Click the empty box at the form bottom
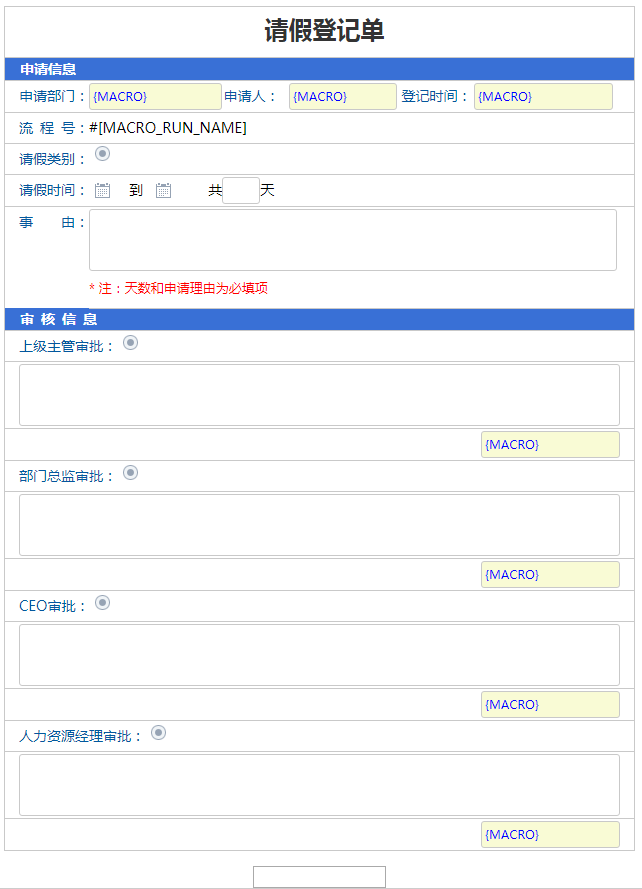The width and height of the screenshot is (642, 889). pos(319,877)
